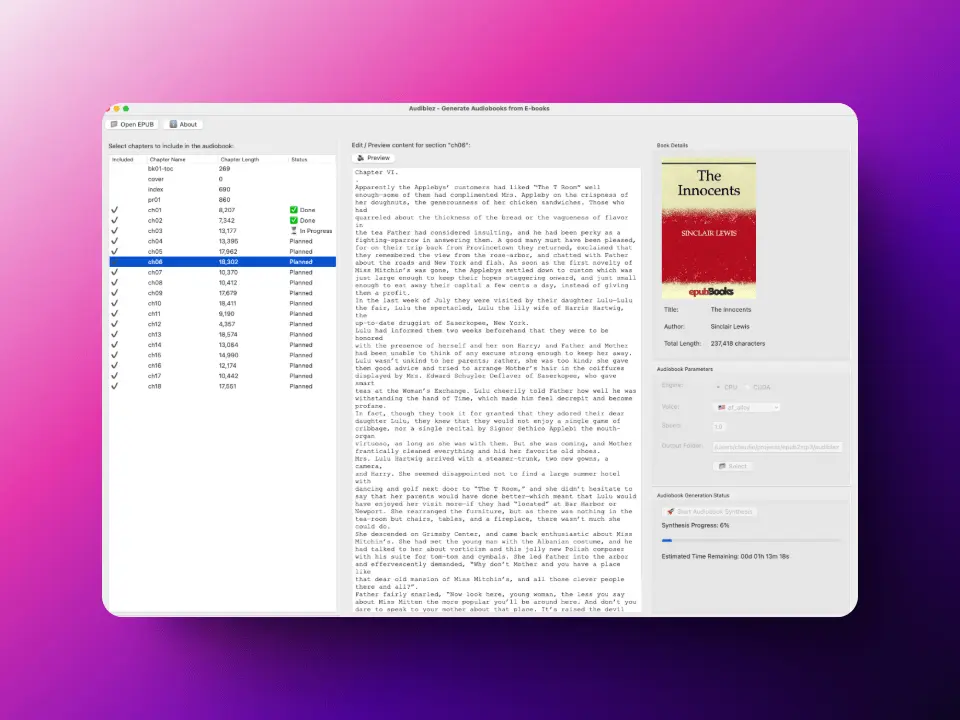This screenshot has height=720, width=960.
Task: Click the About button icon
Action: coord(174,125)
